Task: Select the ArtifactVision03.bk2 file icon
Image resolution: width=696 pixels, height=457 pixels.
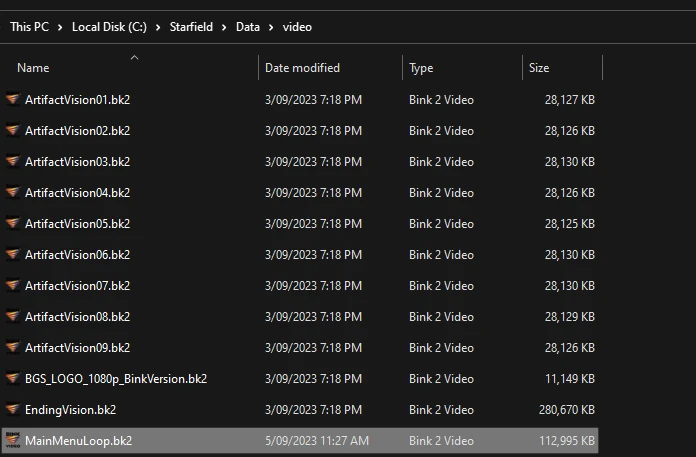Action: coord(12,162)
